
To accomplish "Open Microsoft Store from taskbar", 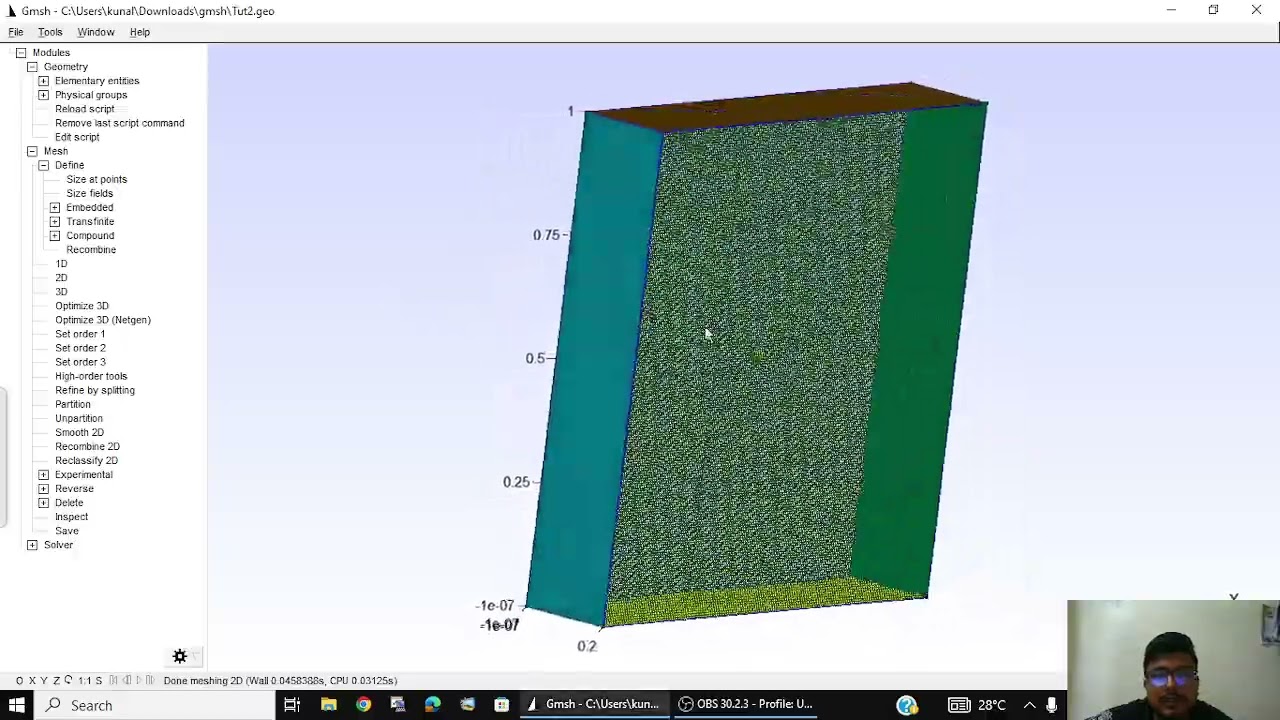I will click(x=501, y=705).
